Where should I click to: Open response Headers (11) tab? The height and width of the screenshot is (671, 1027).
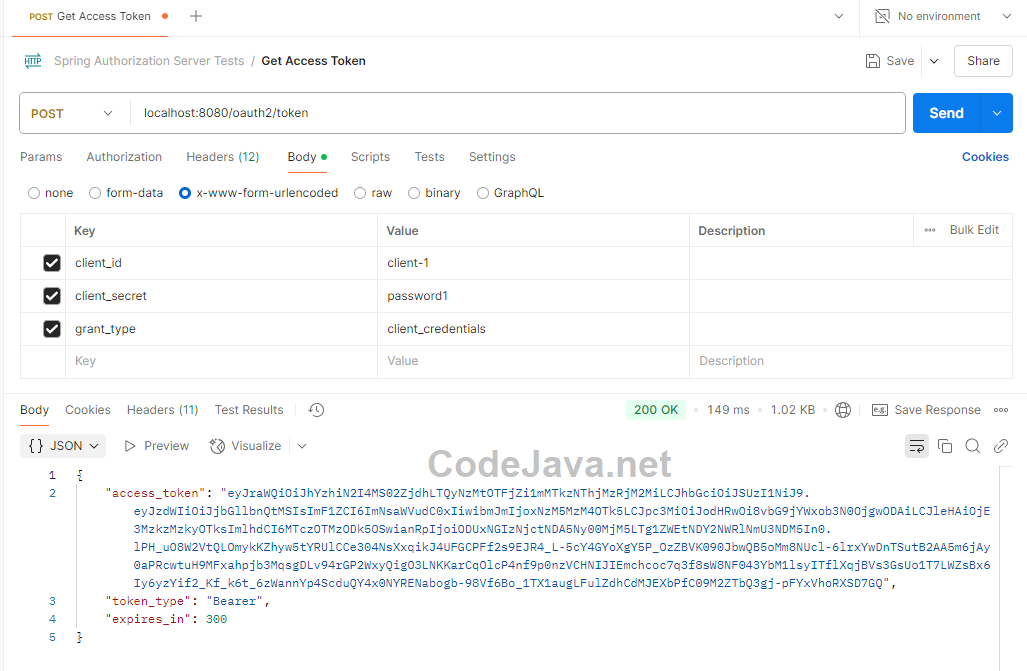pyautogui.click(x=162, y=410)
